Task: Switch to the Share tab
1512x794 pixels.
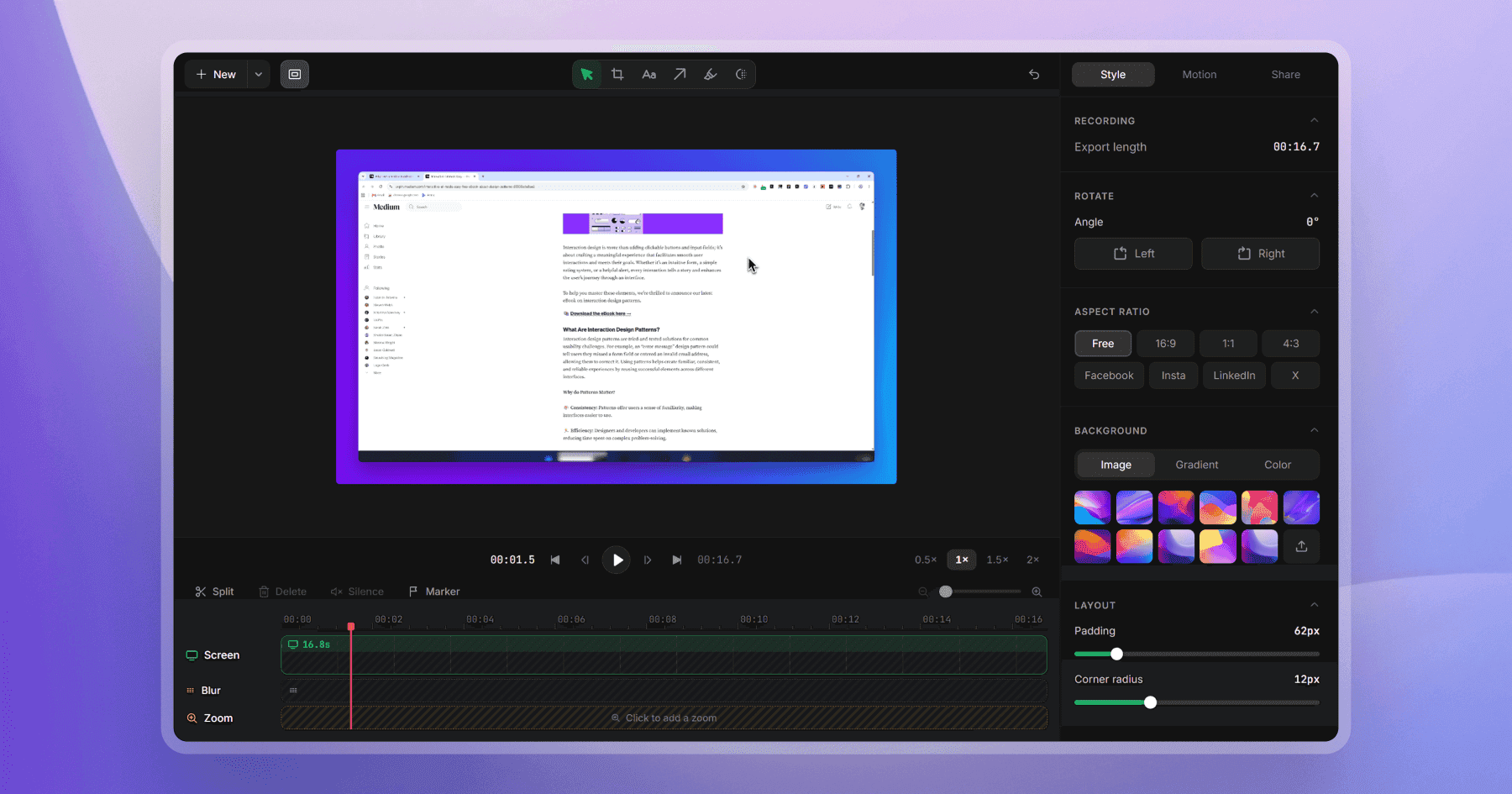Action: (1285, 75)
